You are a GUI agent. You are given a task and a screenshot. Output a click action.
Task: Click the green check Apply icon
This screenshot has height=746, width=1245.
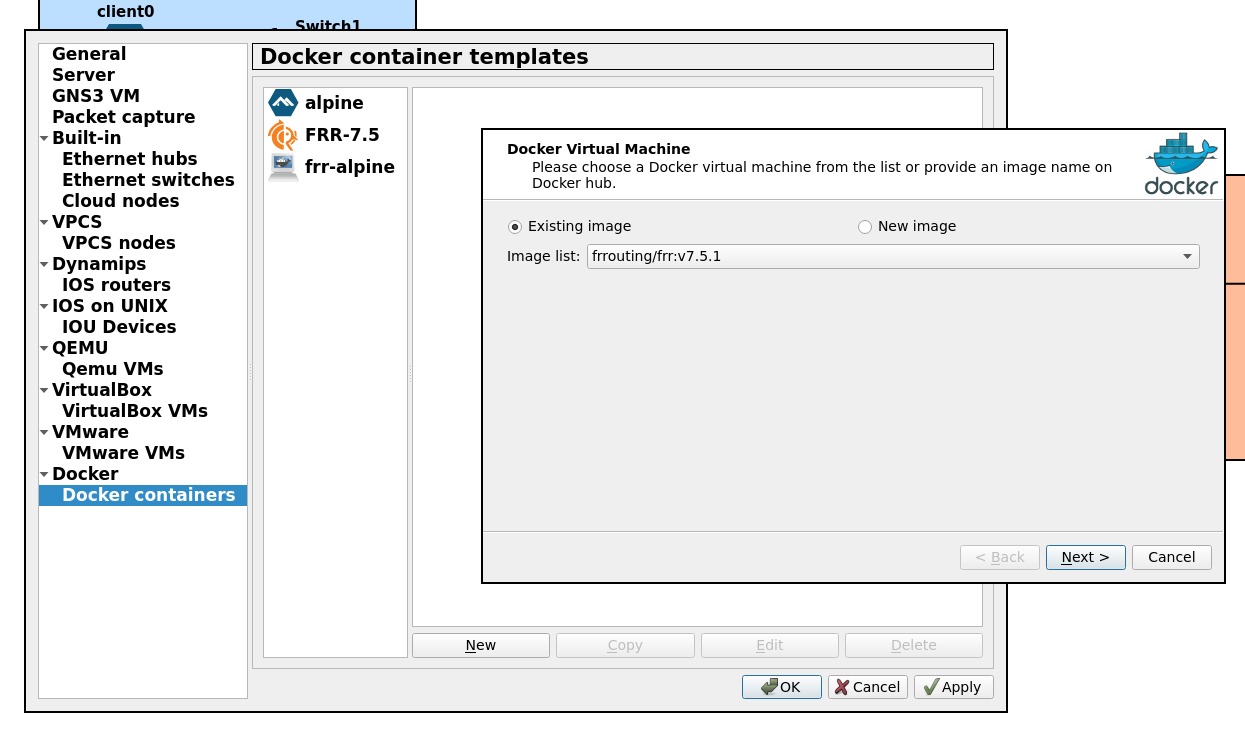[931, 687]
